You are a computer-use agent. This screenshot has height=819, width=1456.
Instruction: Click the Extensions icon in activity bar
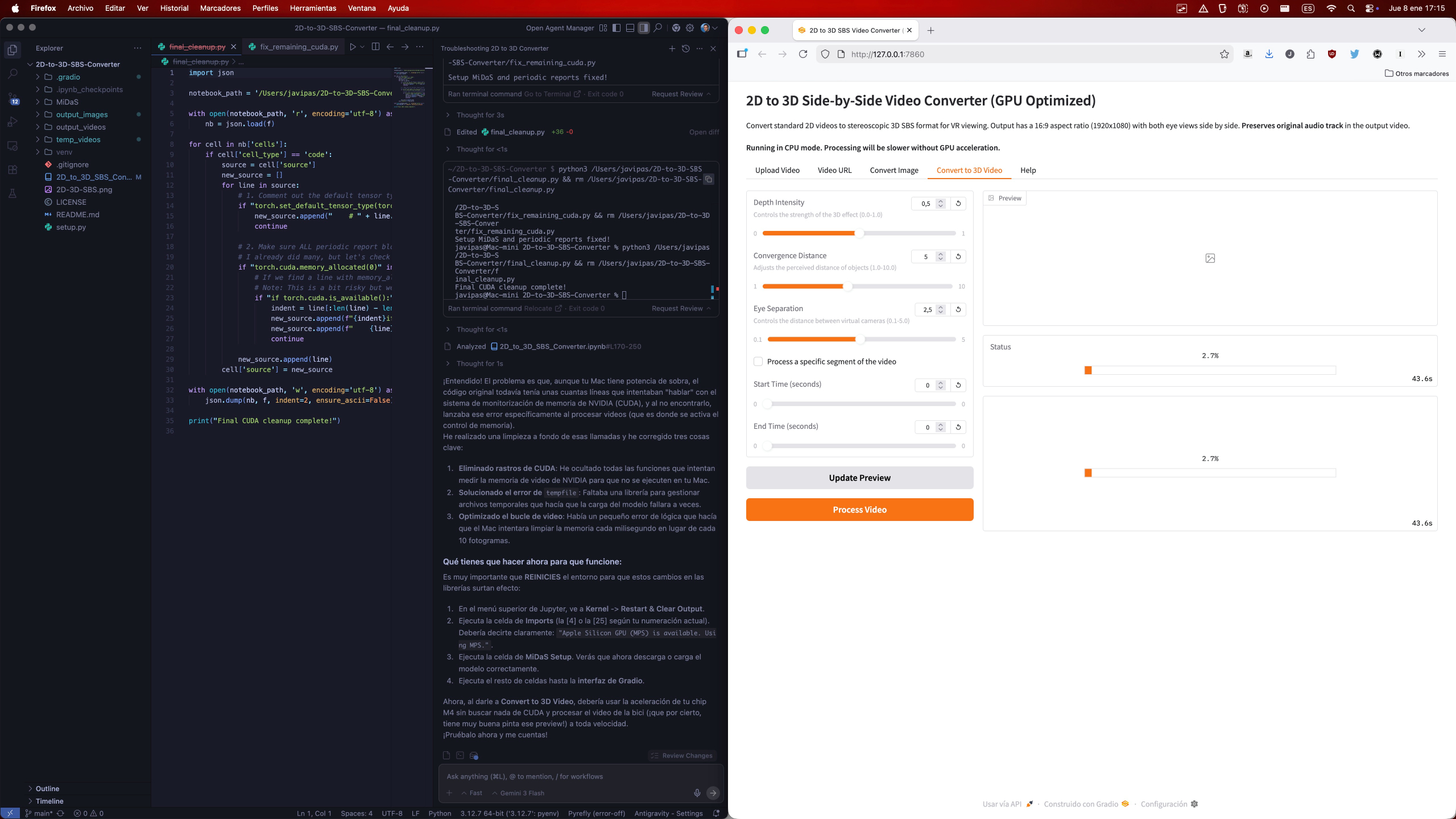click(x=13, y=169)
